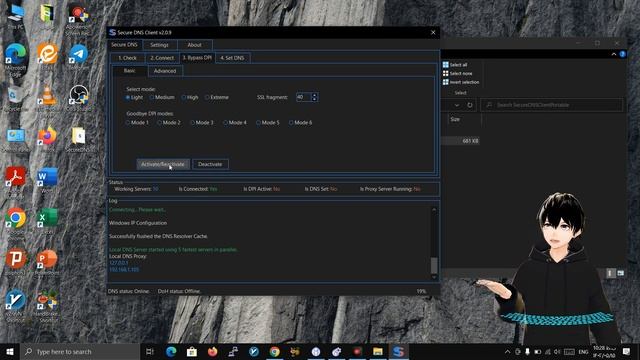Increase the SSL fragment stepper value
The image size is (640, 360).
(x=314, y=95)
